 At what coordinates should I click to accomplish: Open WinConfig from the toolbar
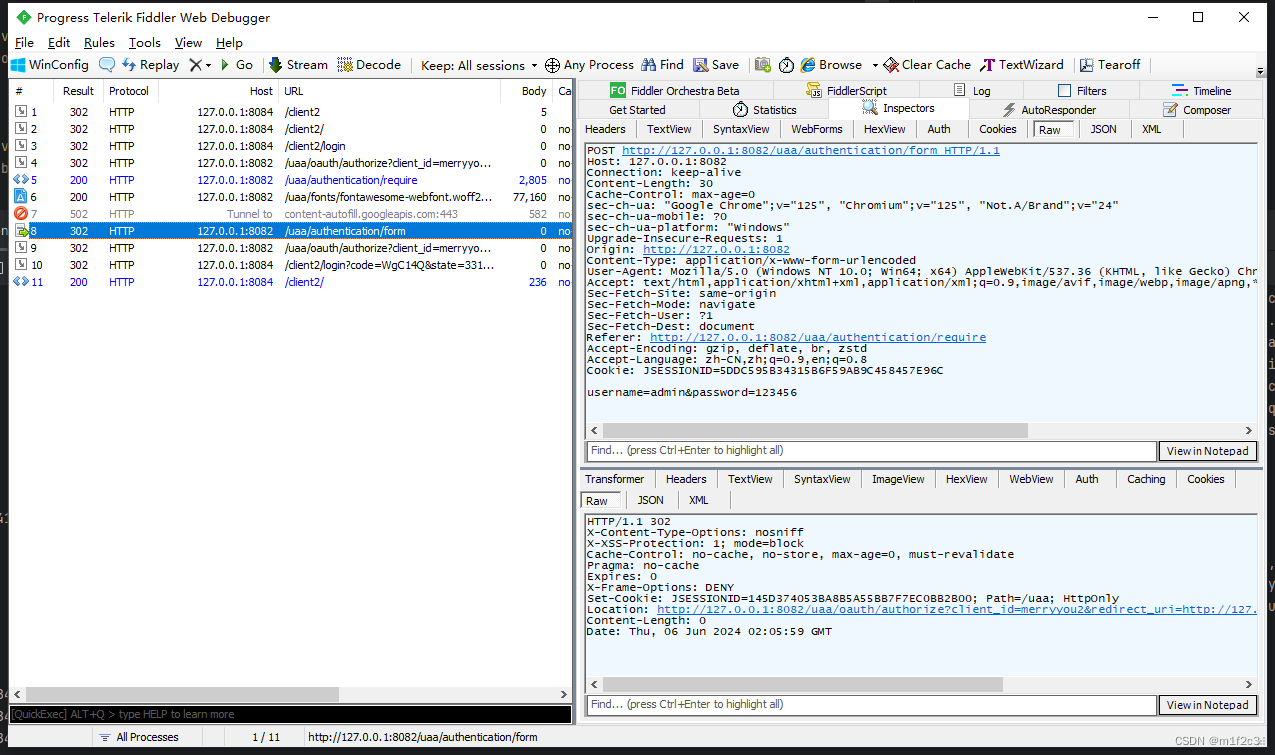(x=50, y=65)
